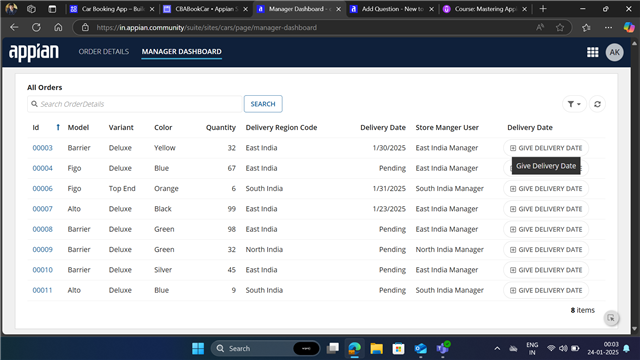Give delivery date for order 00011
Viewport: 640px width, 360px height.
tap(546, 290)
